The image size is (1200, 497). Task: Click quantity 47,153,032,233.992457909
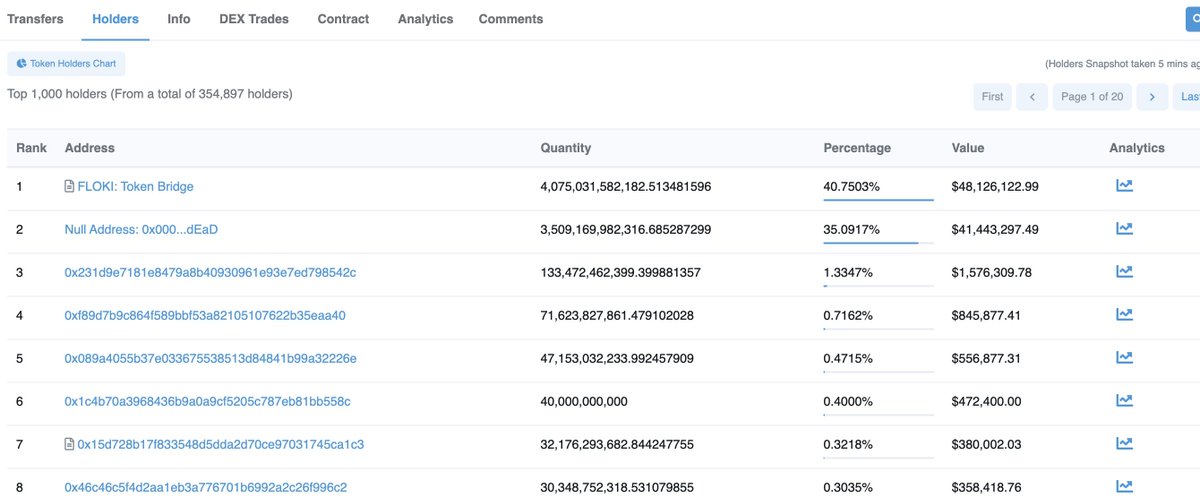tap(617, 358)
